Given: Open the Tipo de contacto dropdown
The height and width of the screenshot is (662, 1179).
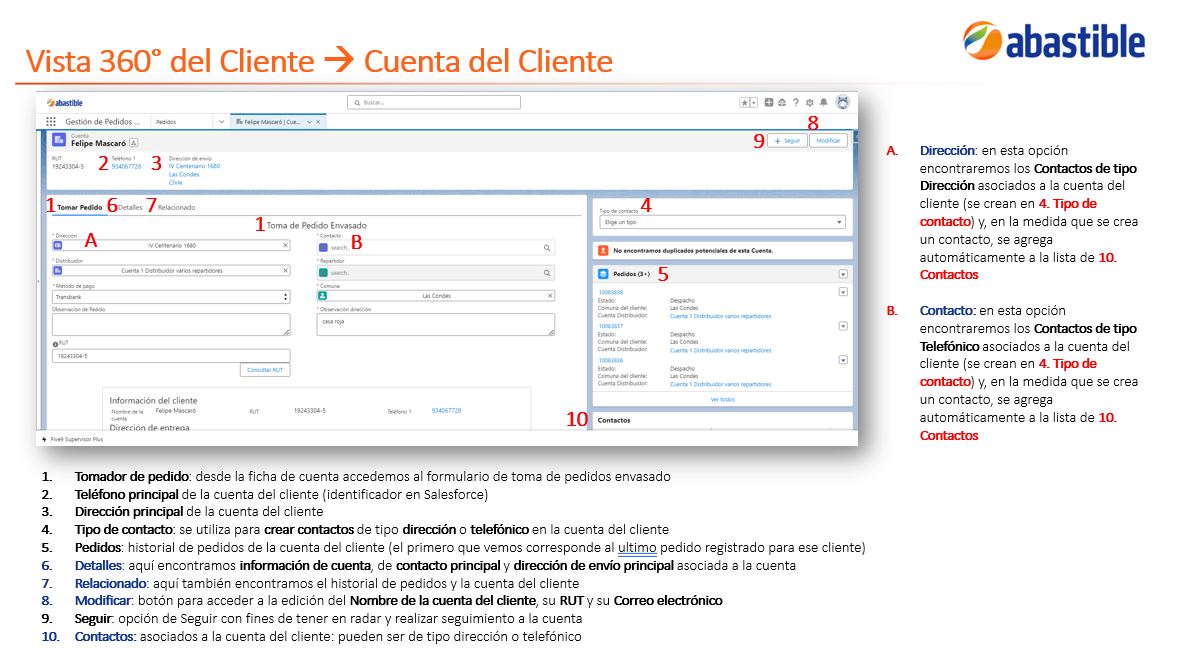Looking at the screenshot, I should [x=722, y=222].
